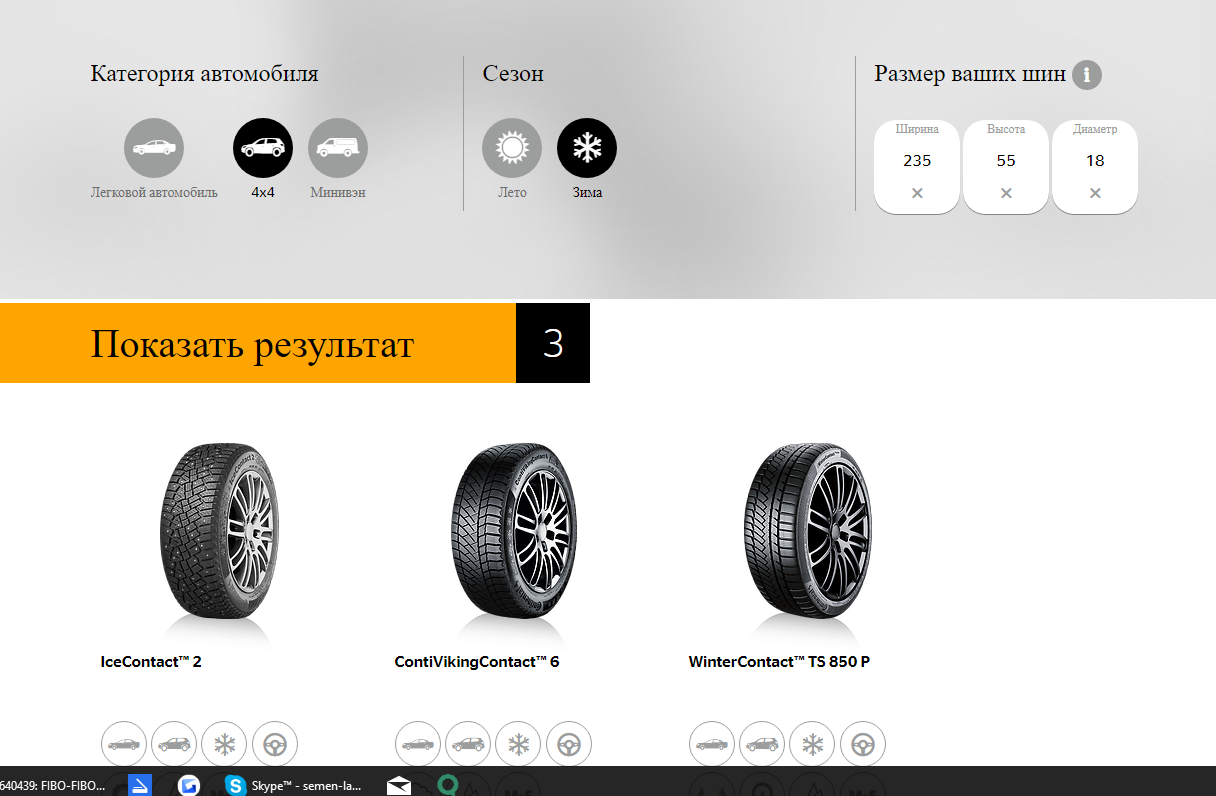Select the Минивэн category icon
The image size is (1216, 796).
pos(338,148)
